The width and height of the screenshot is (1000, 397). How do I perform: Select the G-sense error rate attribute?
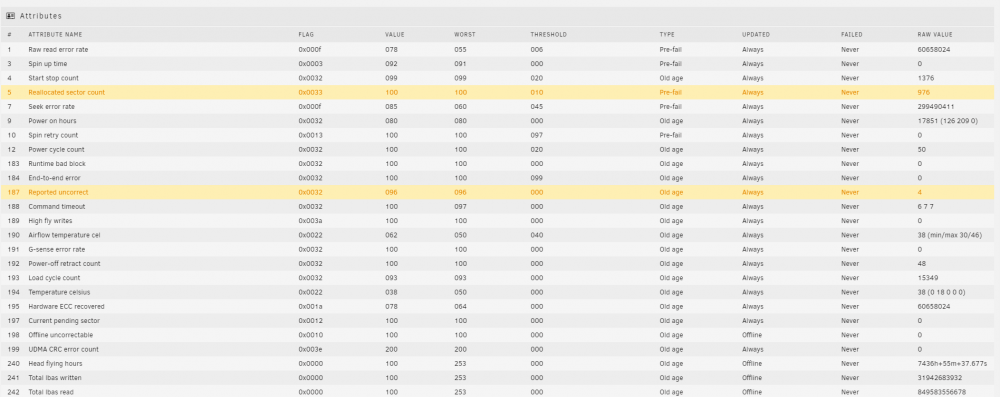click(x=56, y=250)
